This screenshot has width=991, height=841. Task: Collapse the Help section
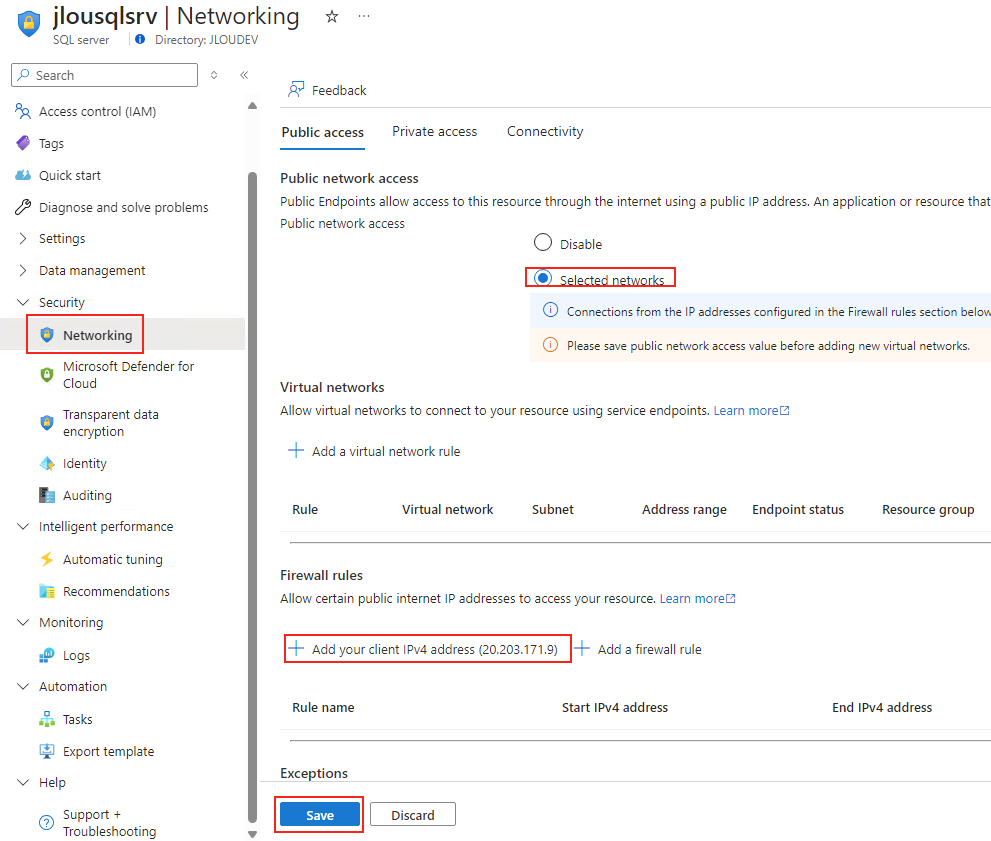tap(23, 782)
